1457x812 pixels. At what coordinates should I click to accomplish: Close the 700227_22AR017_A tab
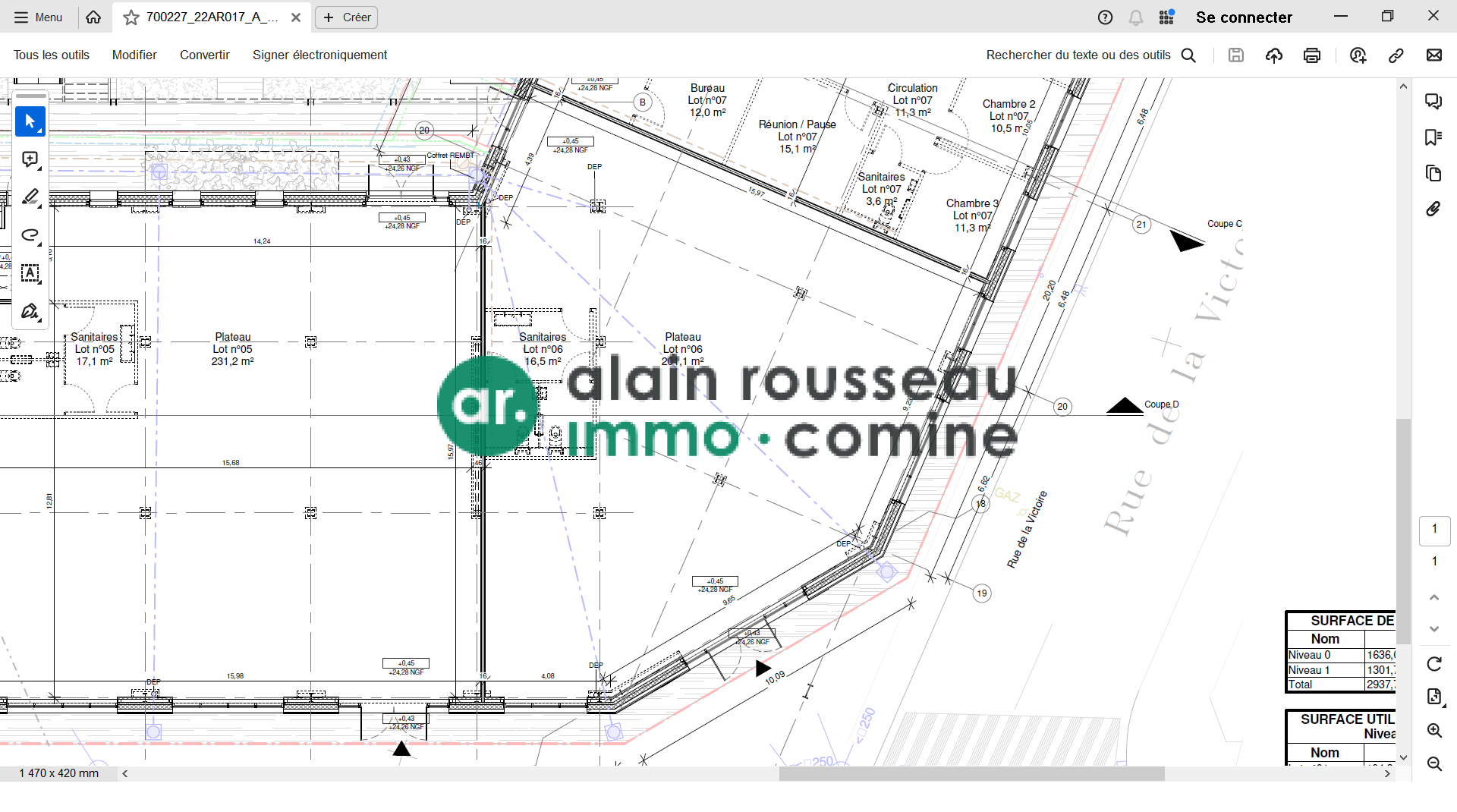pos(296,17)
